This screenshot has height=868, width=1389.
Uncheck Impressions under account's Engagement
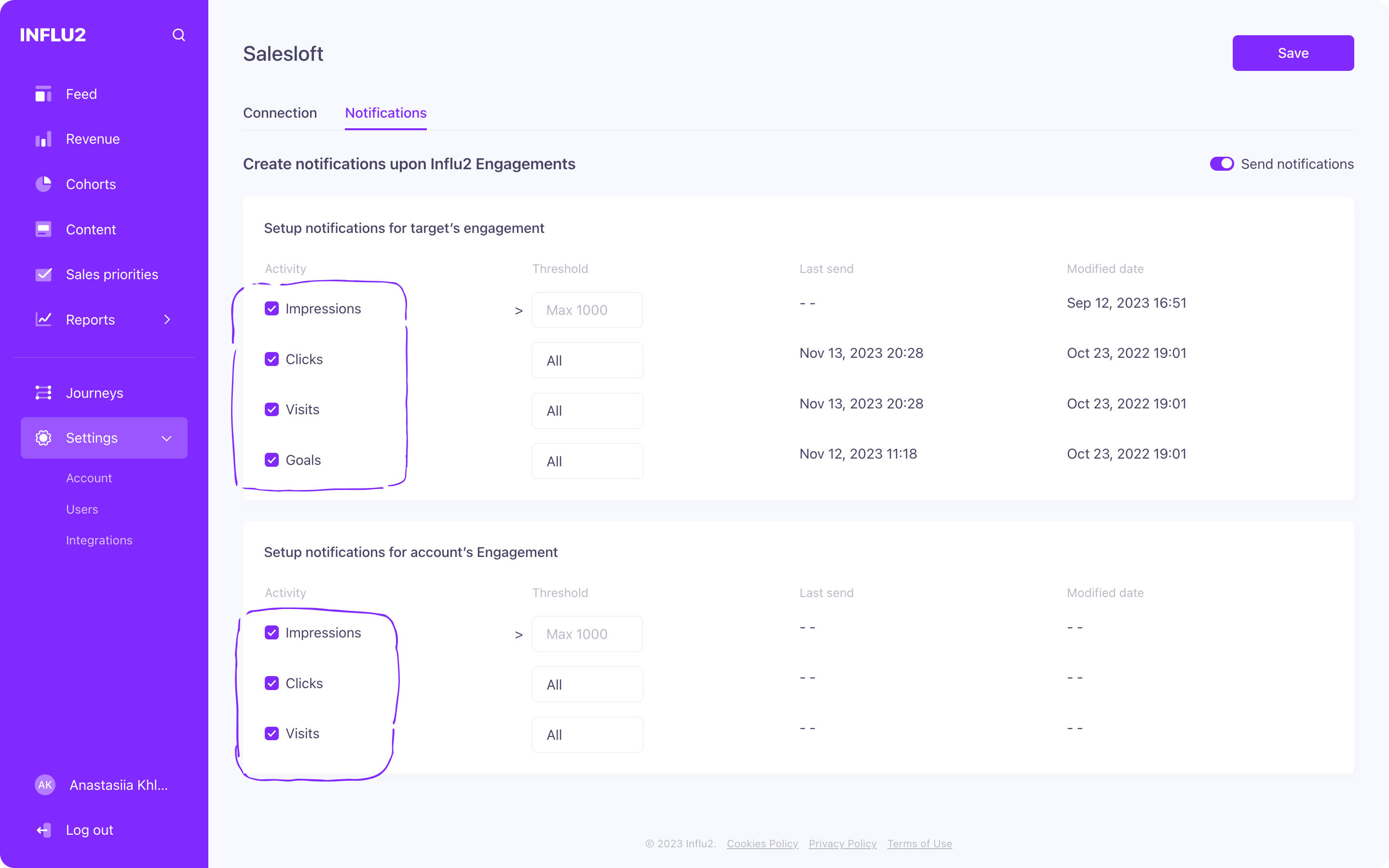tap(272, 633)
